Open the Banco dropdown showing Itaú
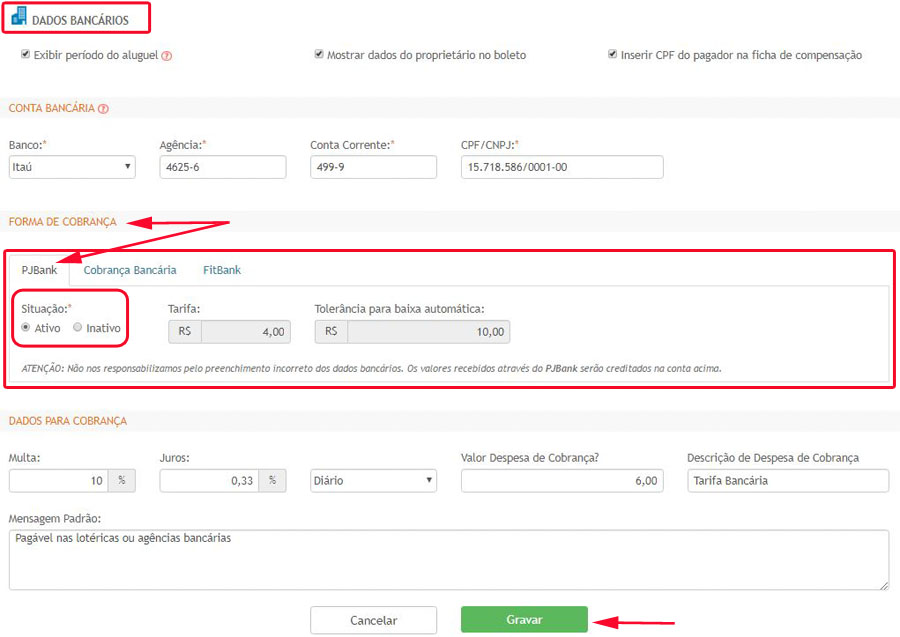 tap(72, 167)
